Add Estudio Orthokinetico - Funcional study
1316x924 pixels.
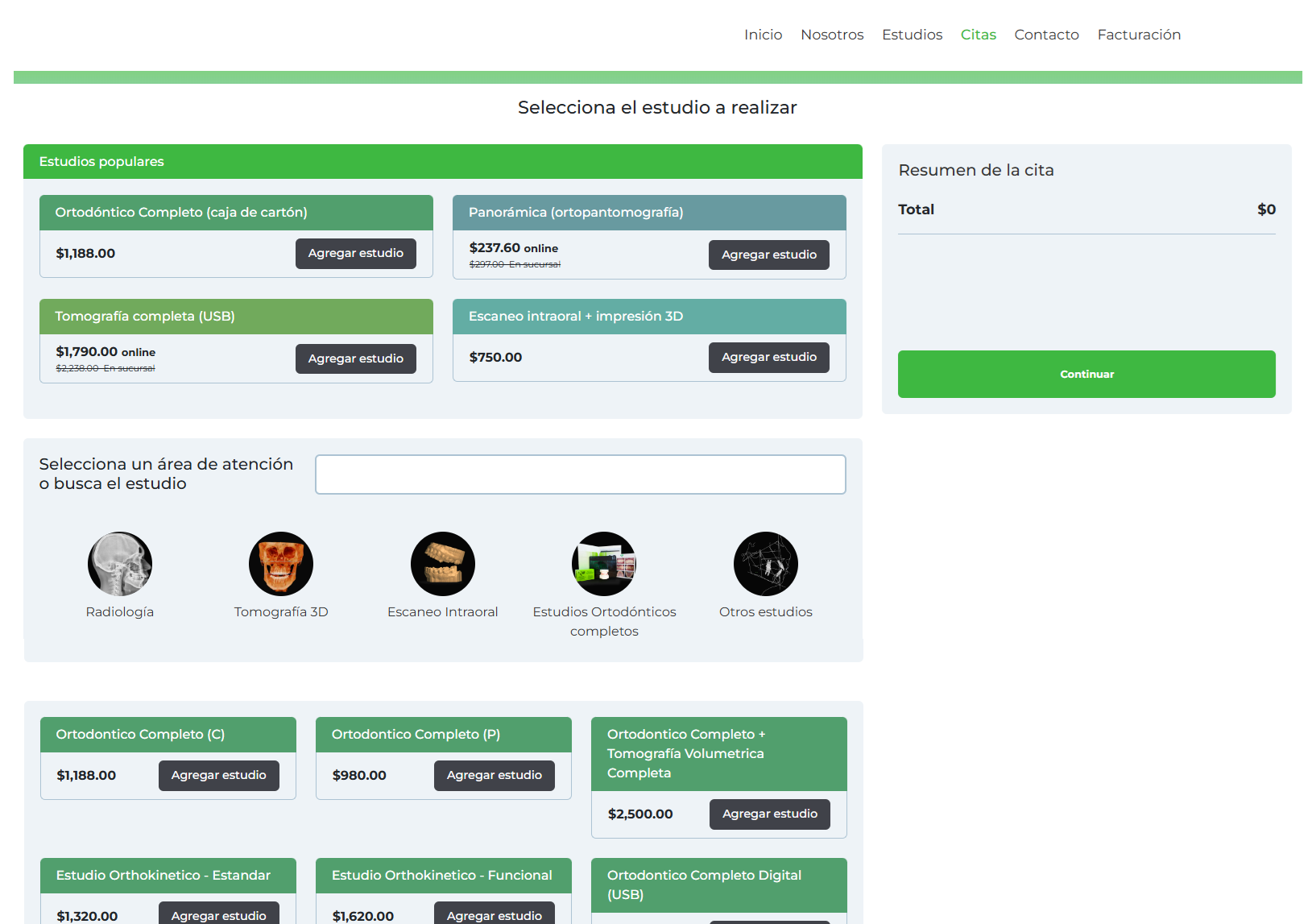pos(494,914)
